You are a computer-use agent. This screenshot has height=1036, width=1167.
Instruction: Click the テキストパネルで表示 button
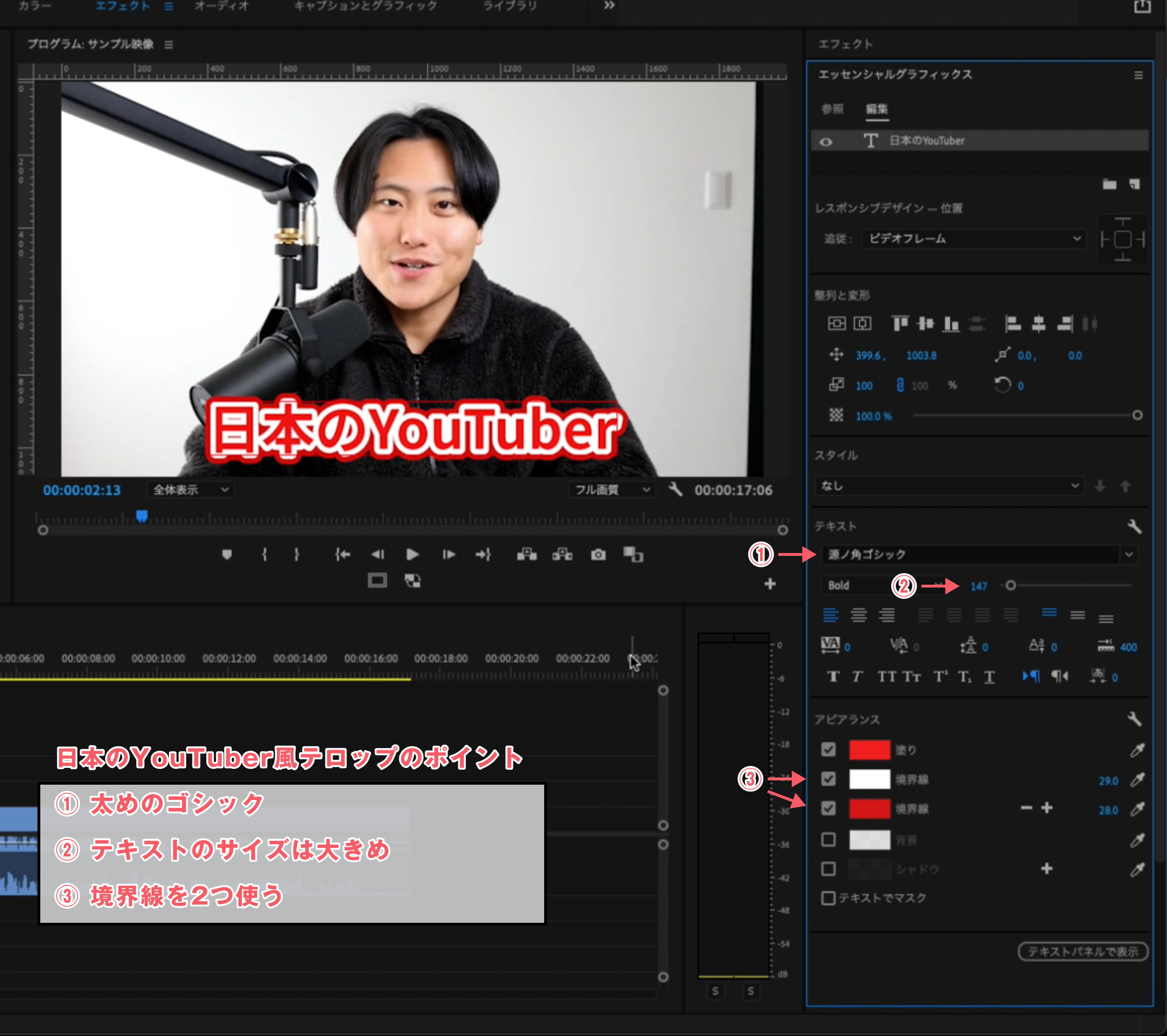pyautogui.click(x=1083, y=952)
